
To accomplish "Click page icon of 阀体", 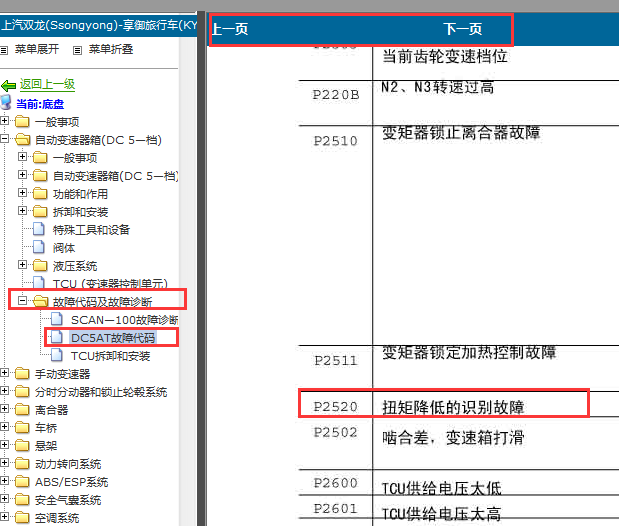I will pyautogui.click(x=39, y=247).
